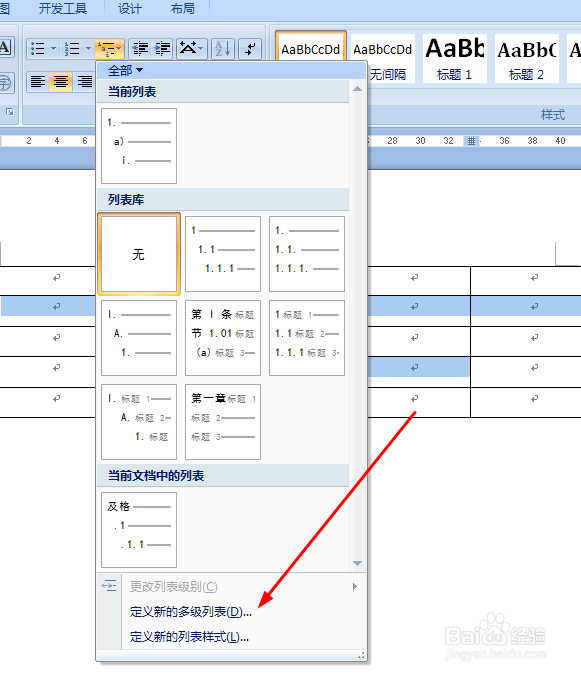This screenshot has width=581, height=675.
Task: Click the bullet list icon
Action: click(38, 49)
